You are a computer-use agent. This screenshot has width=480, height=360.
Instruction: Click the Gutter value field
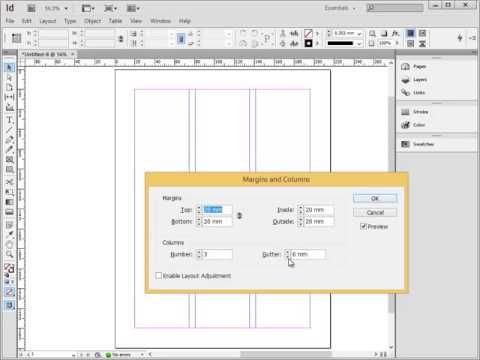(x=308, y=254)
